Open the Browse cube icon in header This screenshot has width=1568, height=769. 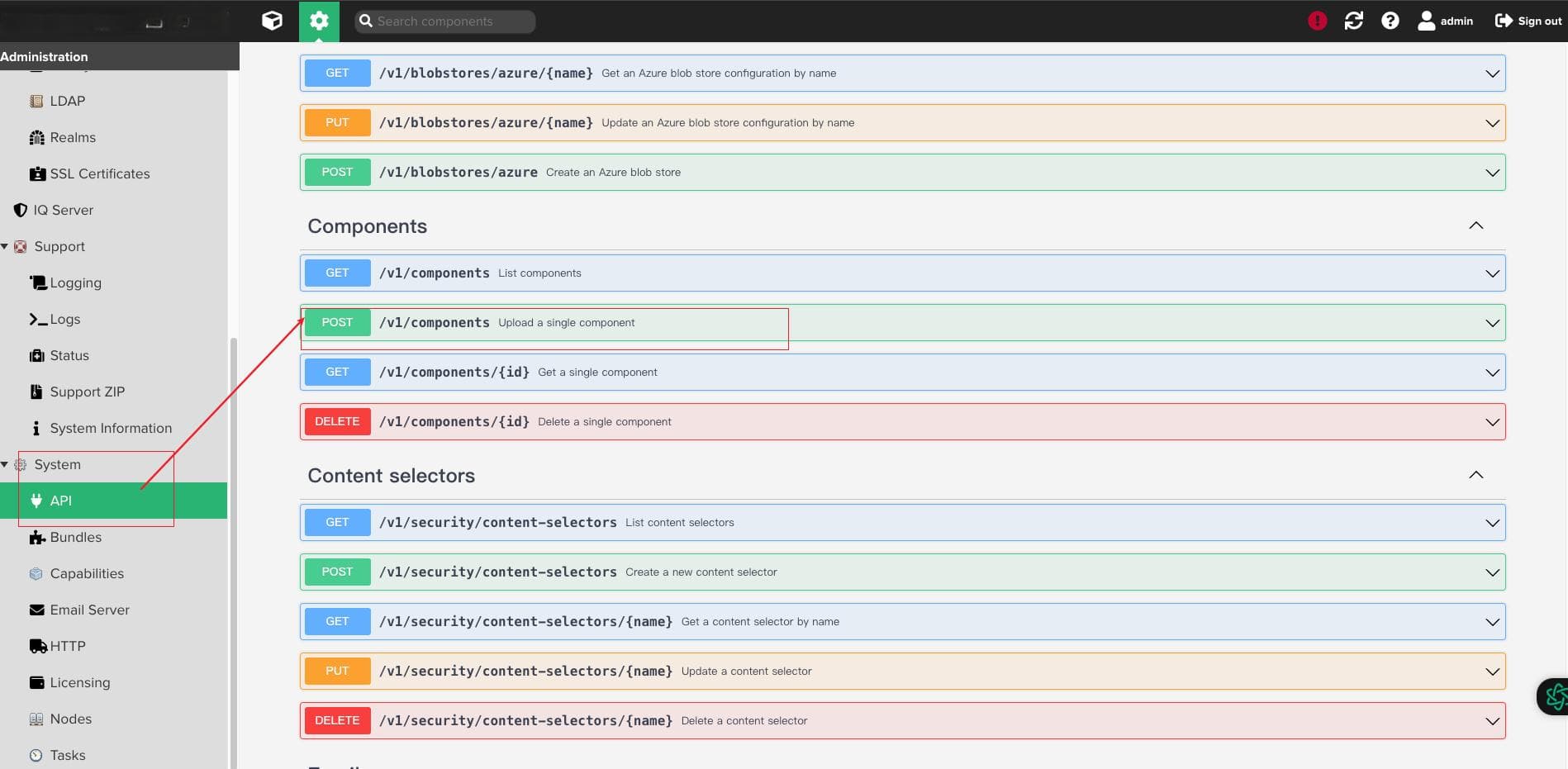tap(272, 21)
